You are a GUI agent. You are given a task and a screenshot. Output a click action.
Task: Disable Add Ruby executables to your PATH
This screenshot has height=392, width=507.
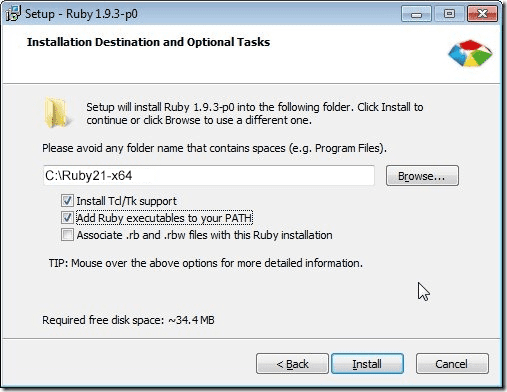[67, 218]
